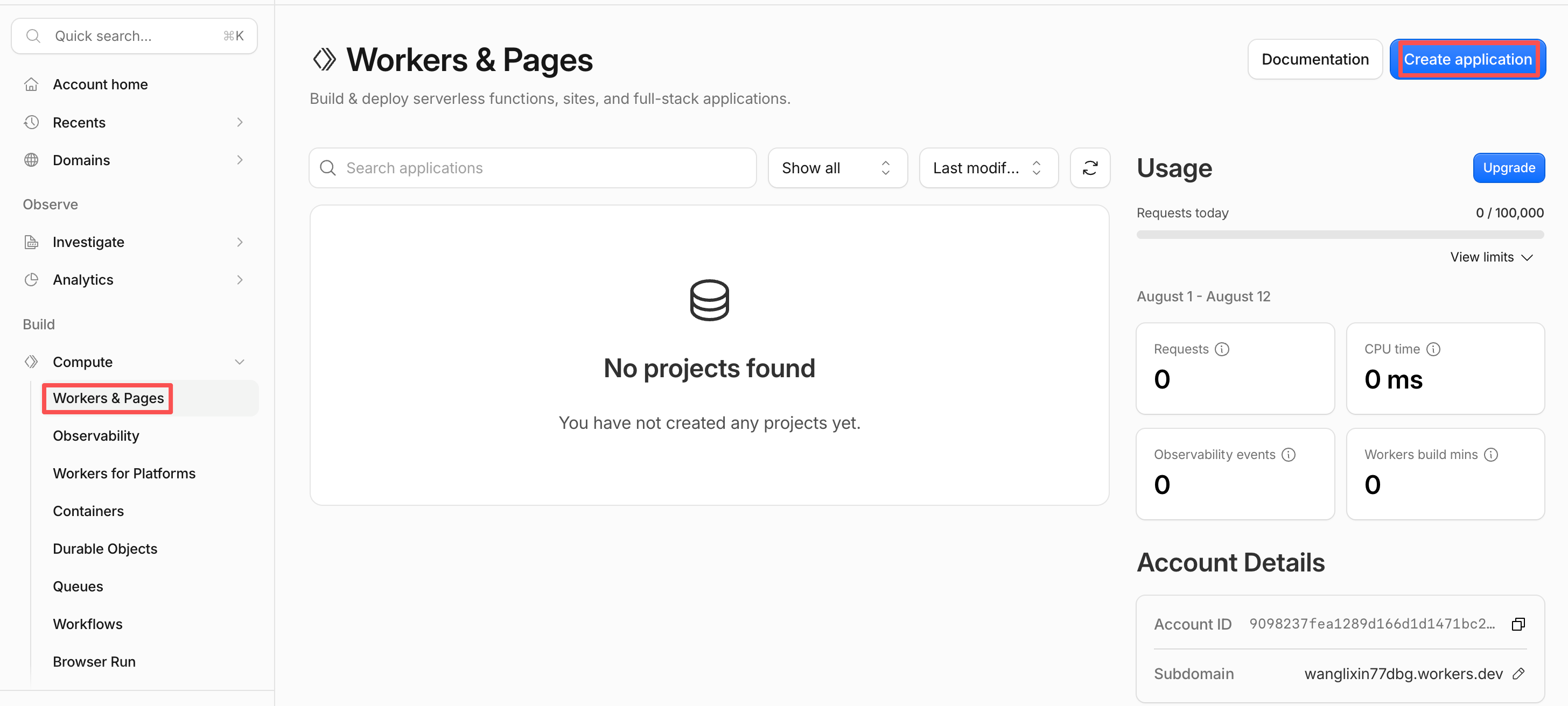The image size is (1568, 706).
Task: Click the info icon beside CPU time
Action: [1433, 349]
